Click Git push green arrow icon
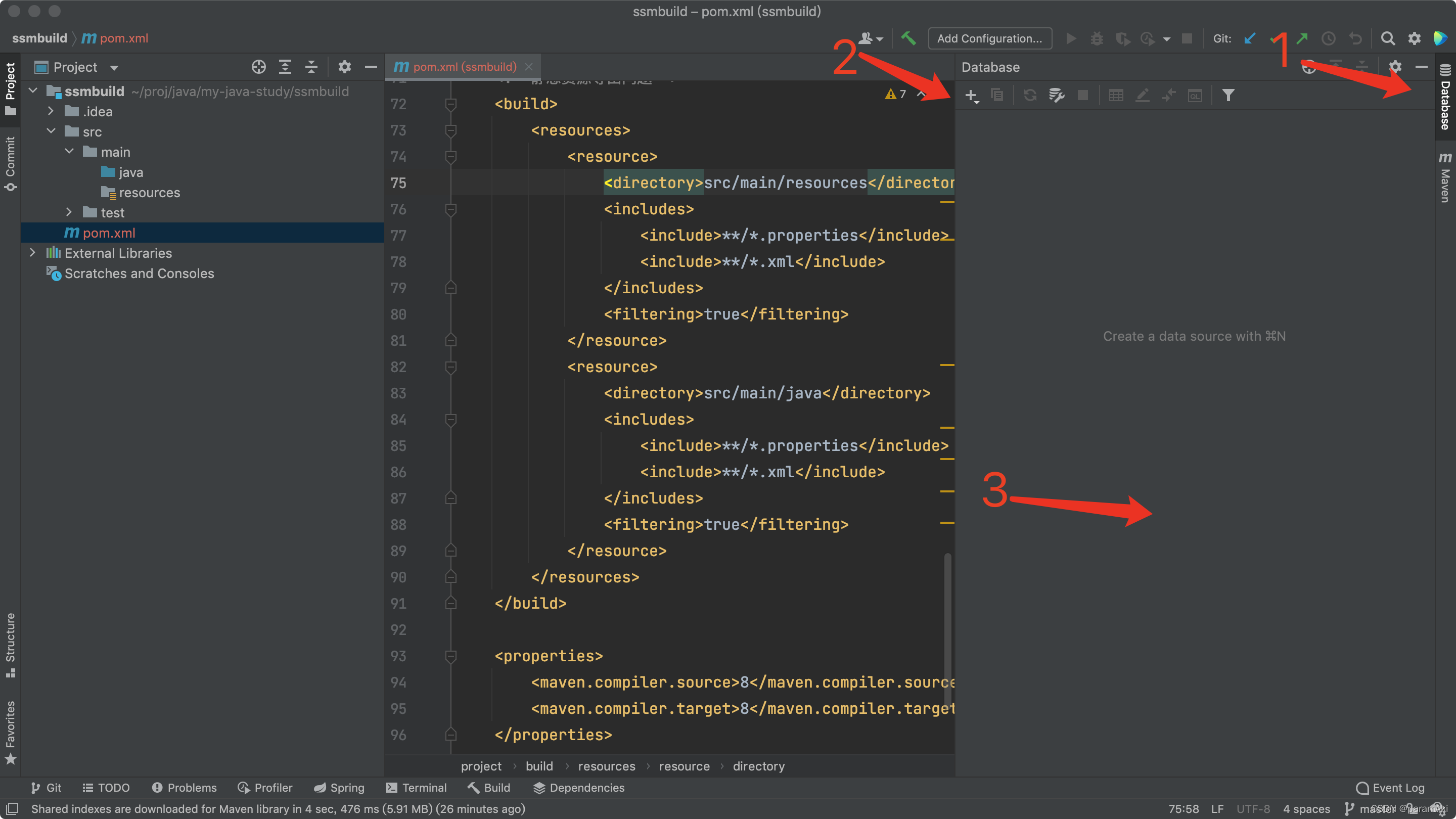The image size is (1456, 819). pyautogui.click(x=1302, y=38)
